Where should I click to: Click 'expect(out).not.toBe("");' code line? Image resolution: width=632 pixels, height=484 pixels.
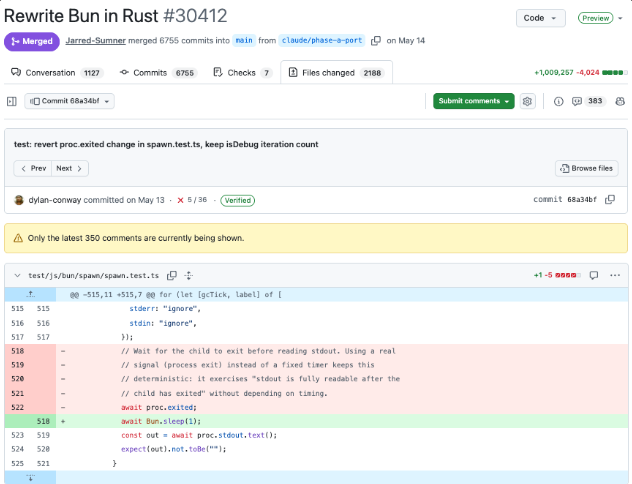[174, 449]
